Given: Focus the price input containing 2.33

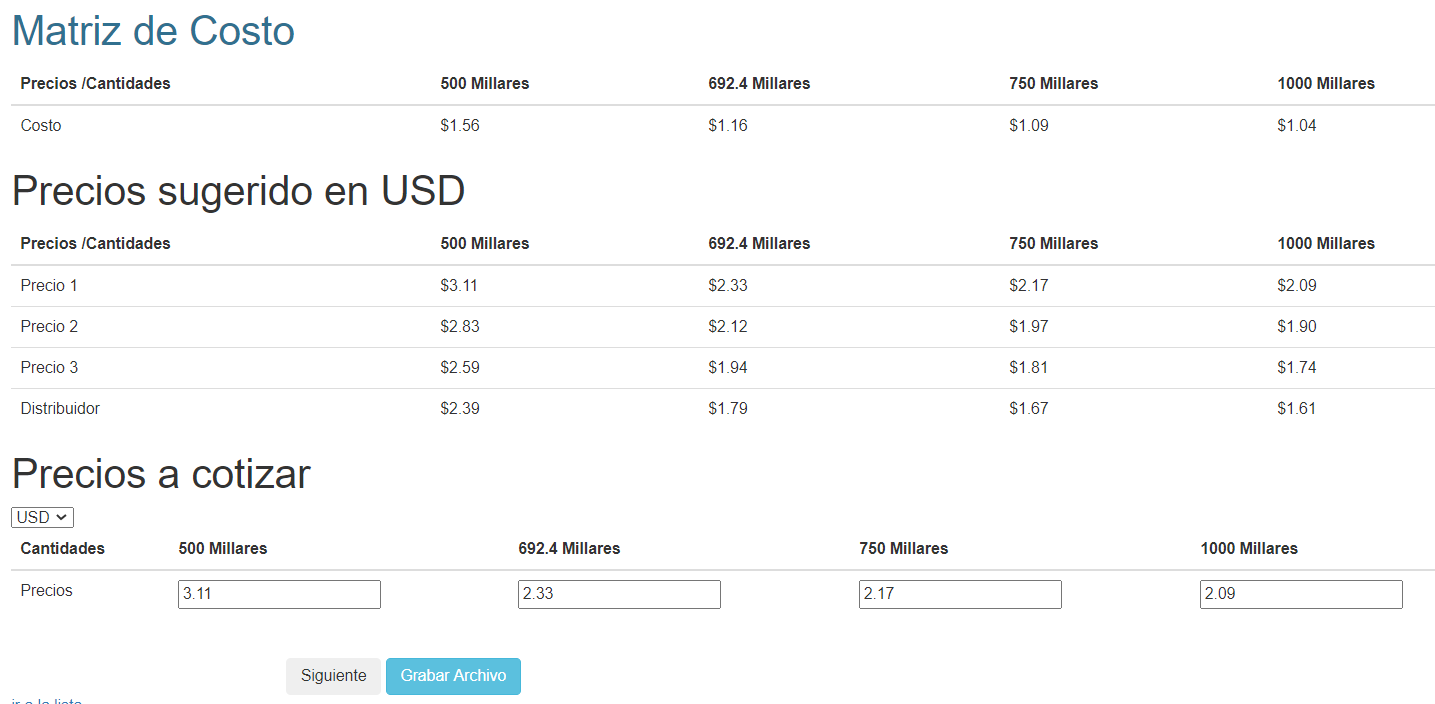Looking at the screenshot, I should pyautogui.click(x=619, y=594).
